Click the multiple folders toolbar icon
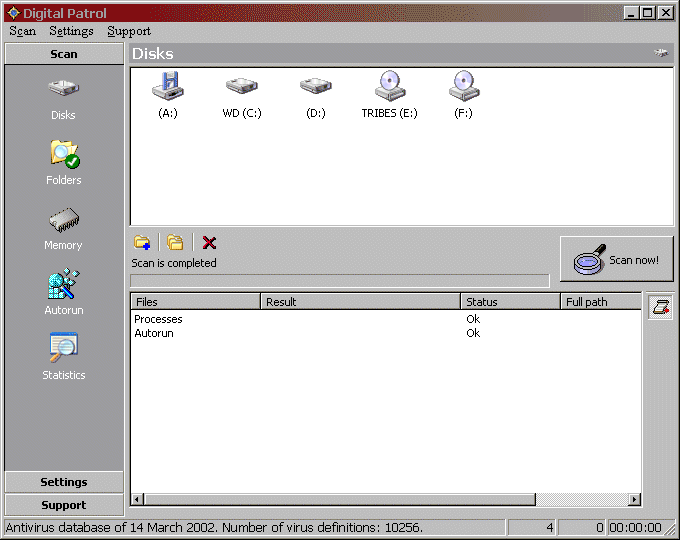Viewport: 680px width, 540px height. [175, 242]
